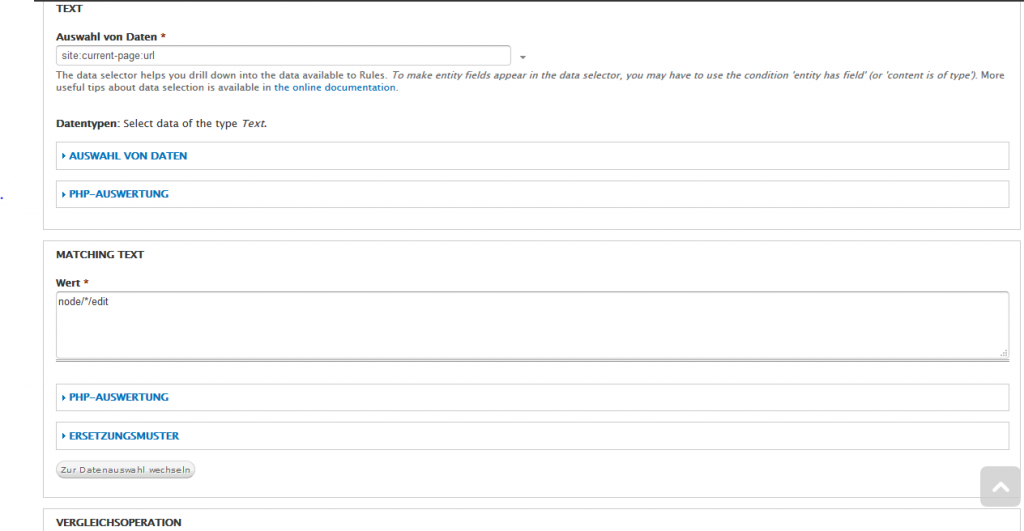Click the triangle beside Auswahl von Daten
The height and width of the screenshot is (531, 1024).
[x=64, y=156]
